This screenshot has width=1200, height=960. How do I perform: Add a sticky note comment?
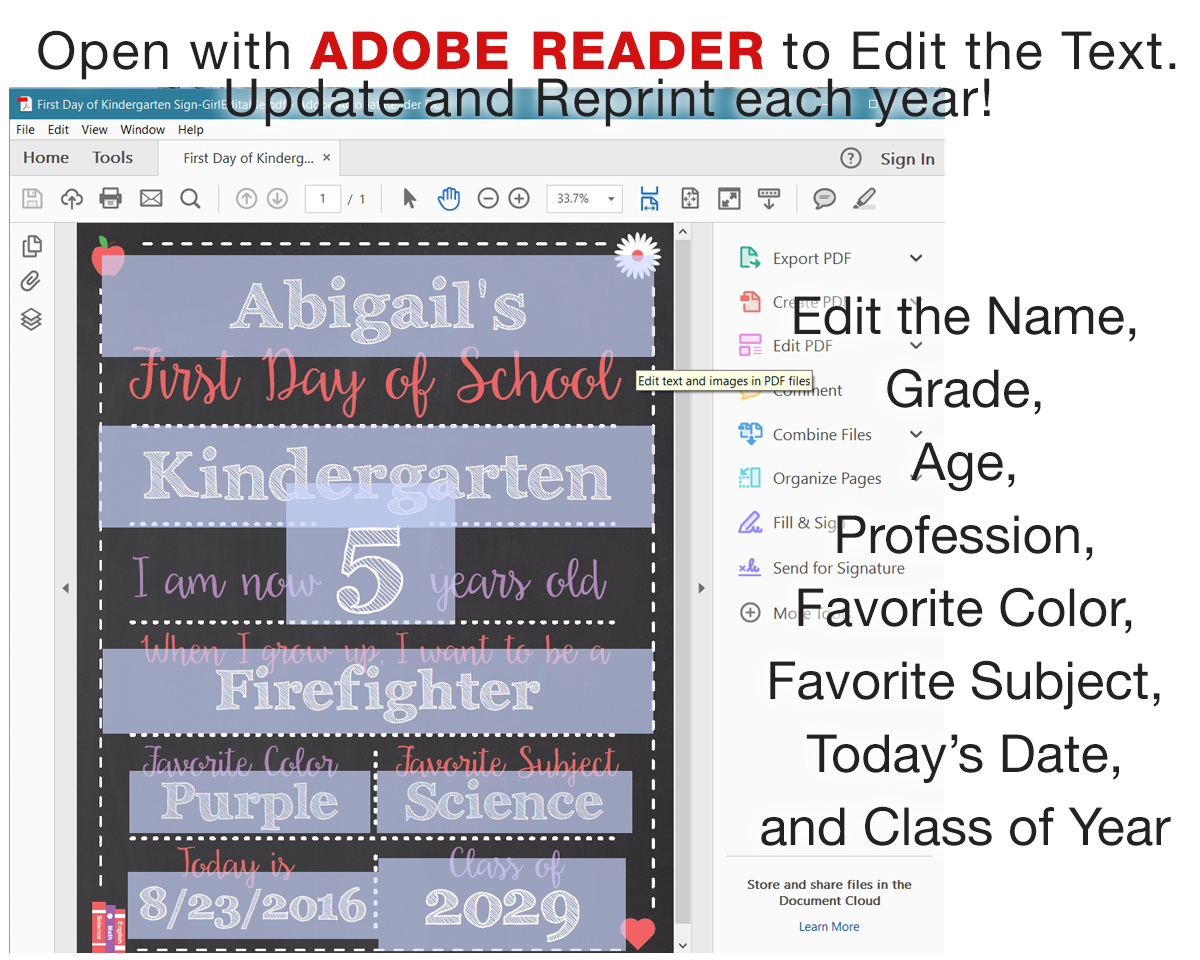pyautogui.click(x=824, y=198)
